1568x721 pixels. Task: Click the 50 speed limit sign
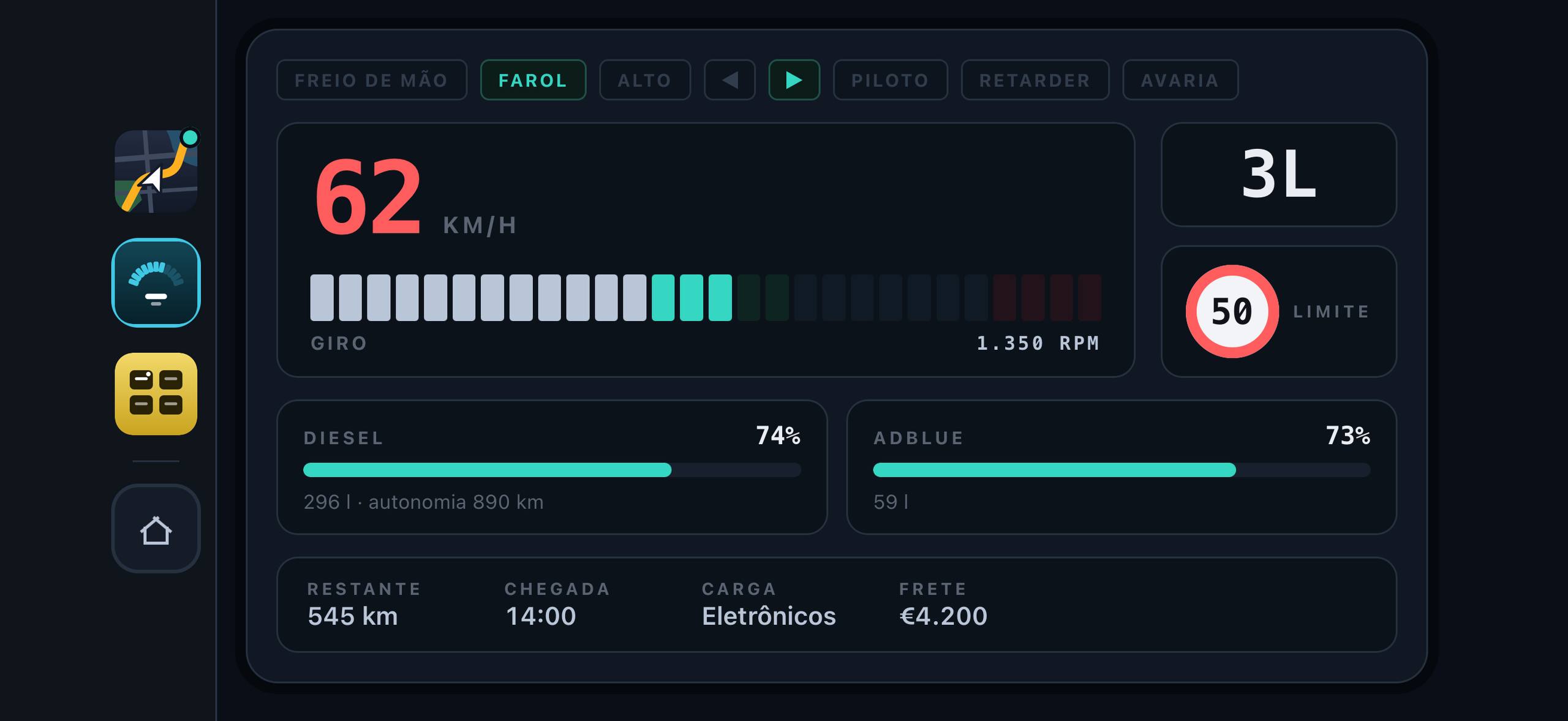pyautogui.click(x=1232, y=311)
